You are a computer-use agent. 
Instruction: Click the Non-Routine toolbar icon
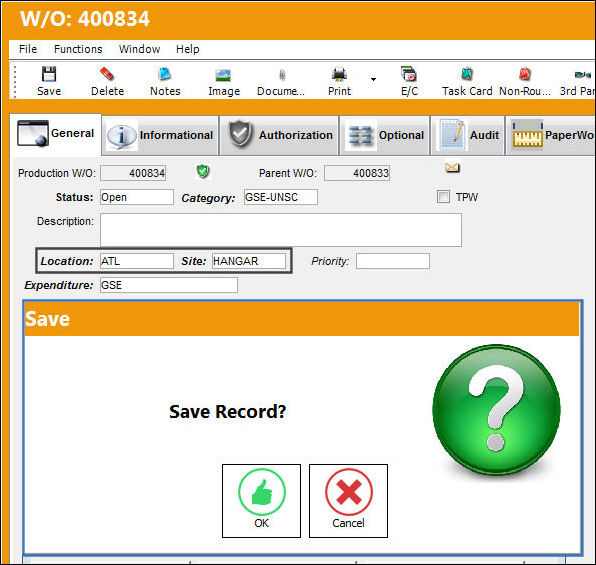click(525, 81)
